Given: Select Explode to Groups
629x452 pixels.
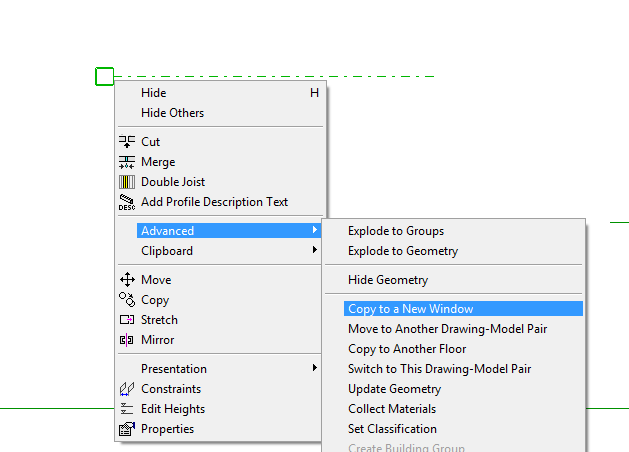Looking at the screenshot, I should point(396,231).
